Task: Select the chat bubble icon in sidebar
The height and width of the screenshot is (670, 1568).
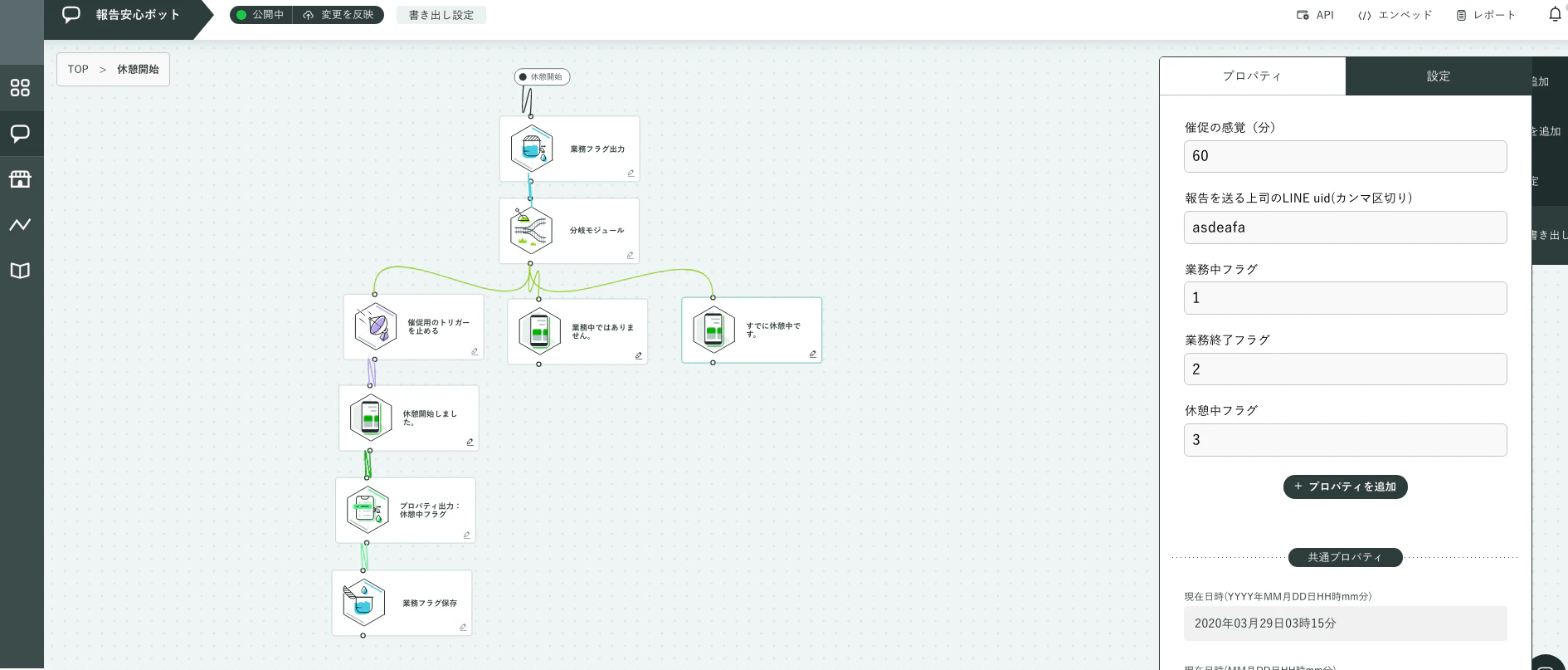Action: pos(21,134)
